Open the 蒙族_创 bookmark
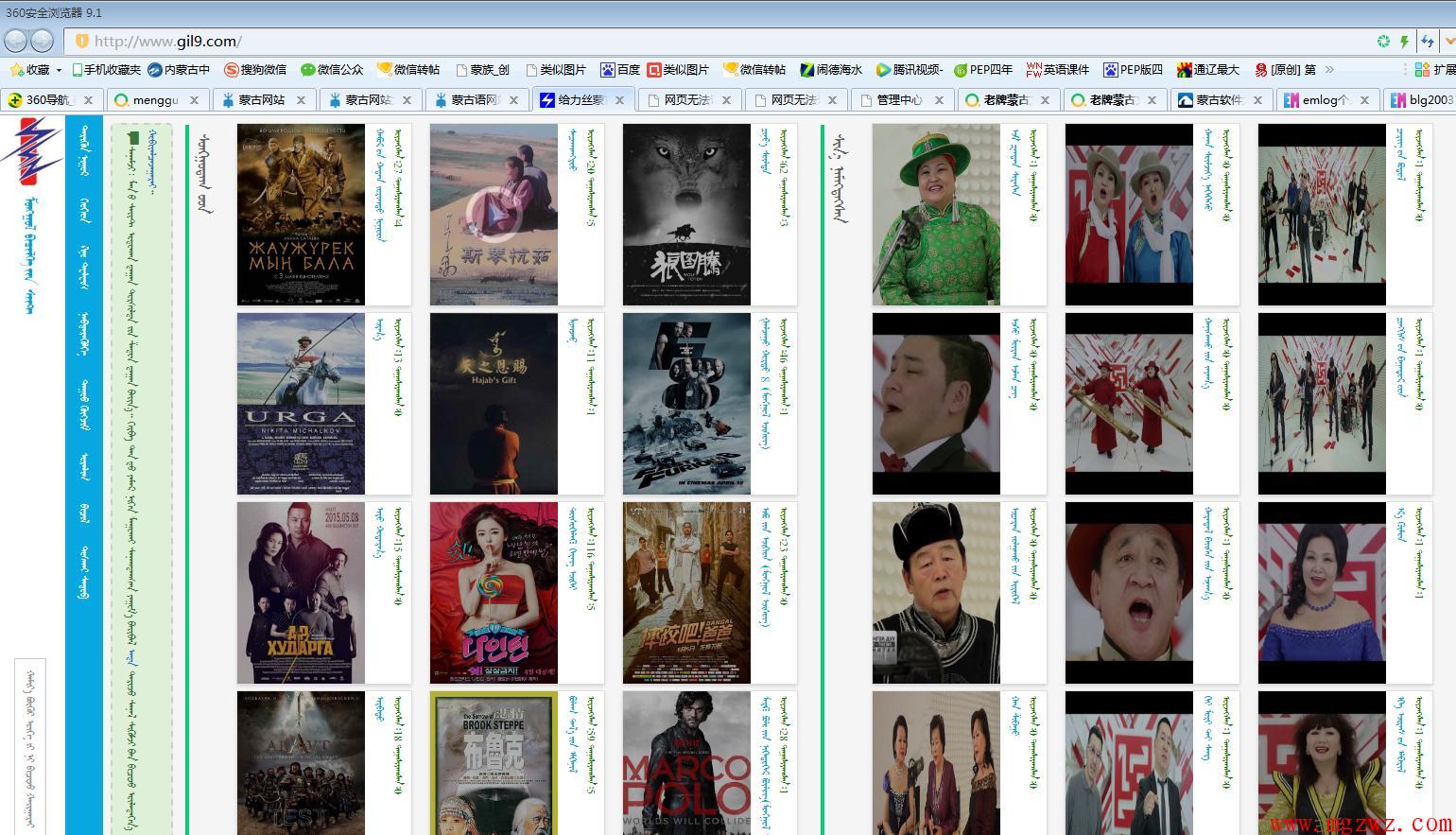1456x835 pixels. tap(482, 70)
